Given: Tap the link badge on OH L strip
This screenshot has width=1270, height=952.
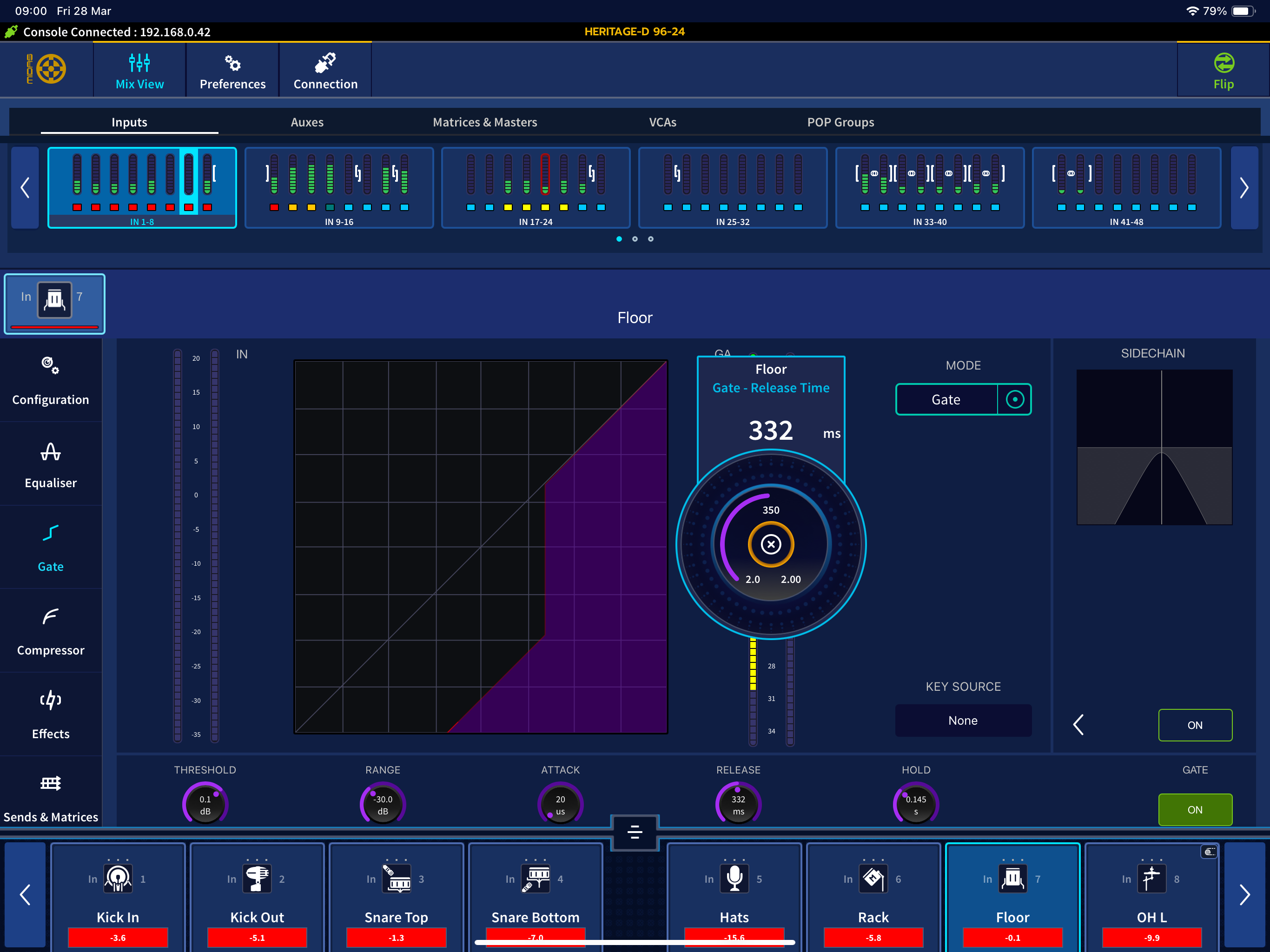Looking at the screenshot, I should click(1209, 852).
